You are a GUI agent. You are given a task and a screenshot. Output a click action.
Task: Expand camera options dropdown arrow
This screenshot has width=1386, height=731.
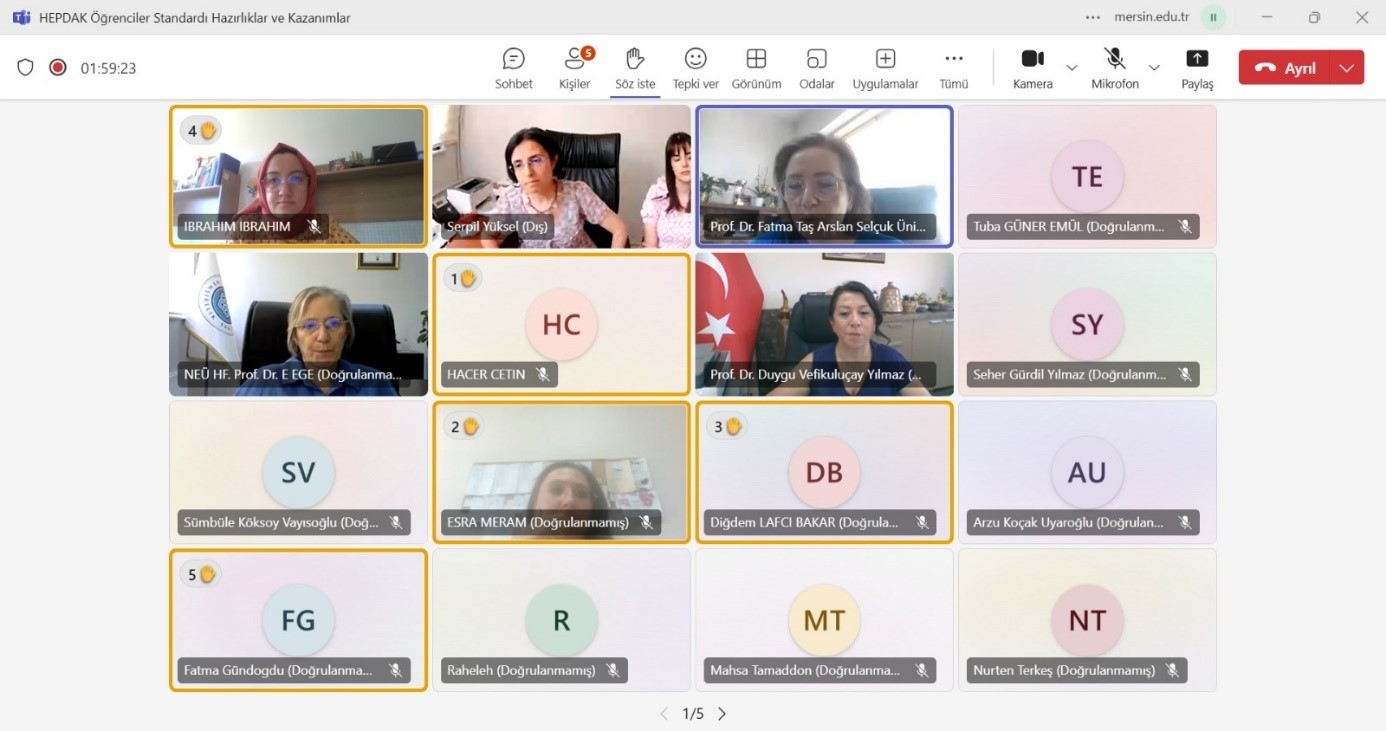click(1072, 68)
